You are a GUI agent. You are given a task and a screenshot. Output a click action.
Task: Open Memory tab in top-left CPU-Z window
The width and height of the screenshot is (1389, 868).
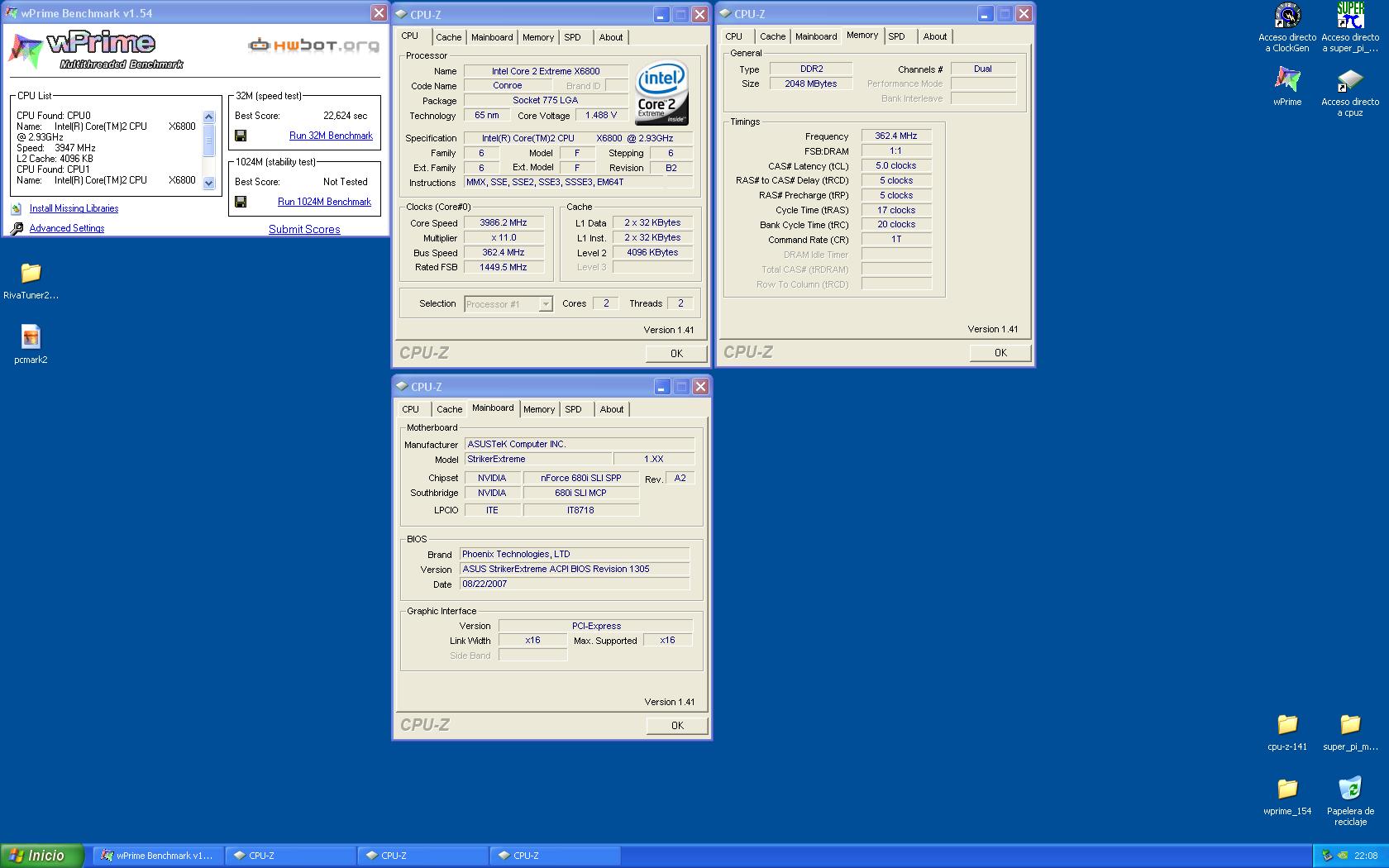pyautogui.click(x=538, y=37)
